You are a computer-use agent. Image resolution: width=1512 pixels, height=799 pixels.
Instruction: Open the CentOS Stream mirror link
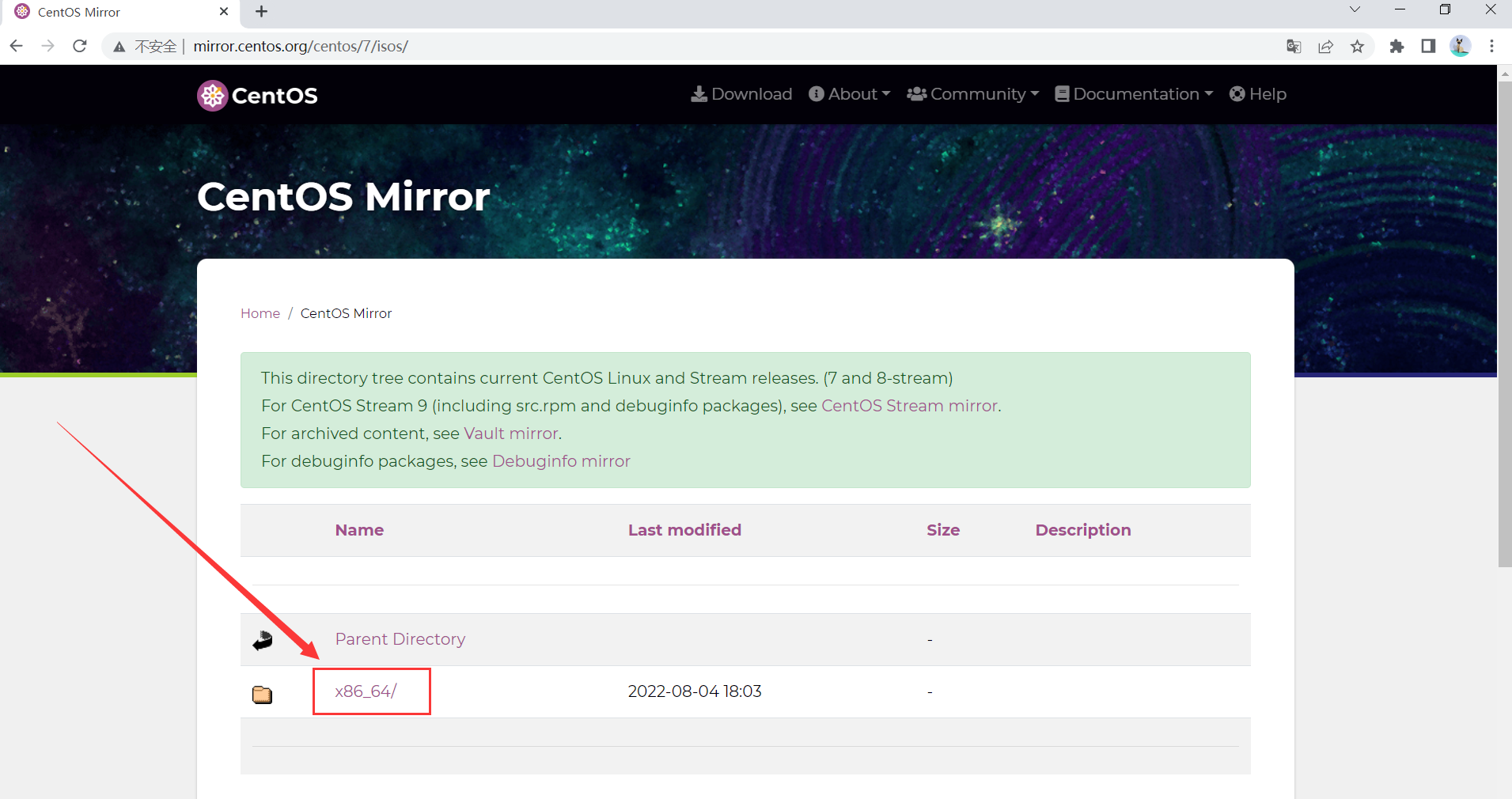tap(910, 406)
